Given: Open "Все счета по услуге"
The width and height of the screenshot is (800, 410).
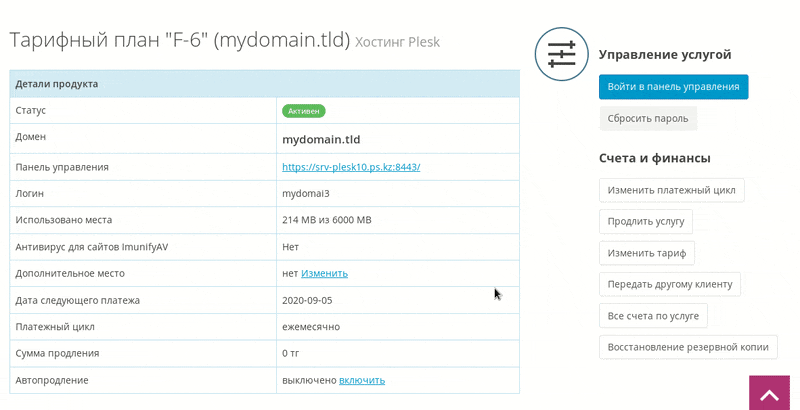Looking at the screenshot, I should pyautogui.click(x=653, y=316).
